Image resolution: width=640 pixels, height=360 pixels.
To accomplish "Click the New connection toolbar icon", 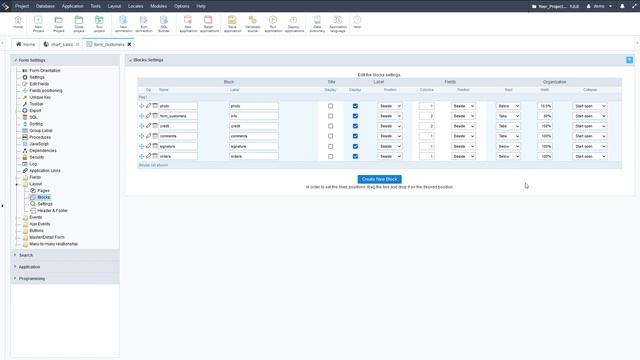I will tap(123, 24).
